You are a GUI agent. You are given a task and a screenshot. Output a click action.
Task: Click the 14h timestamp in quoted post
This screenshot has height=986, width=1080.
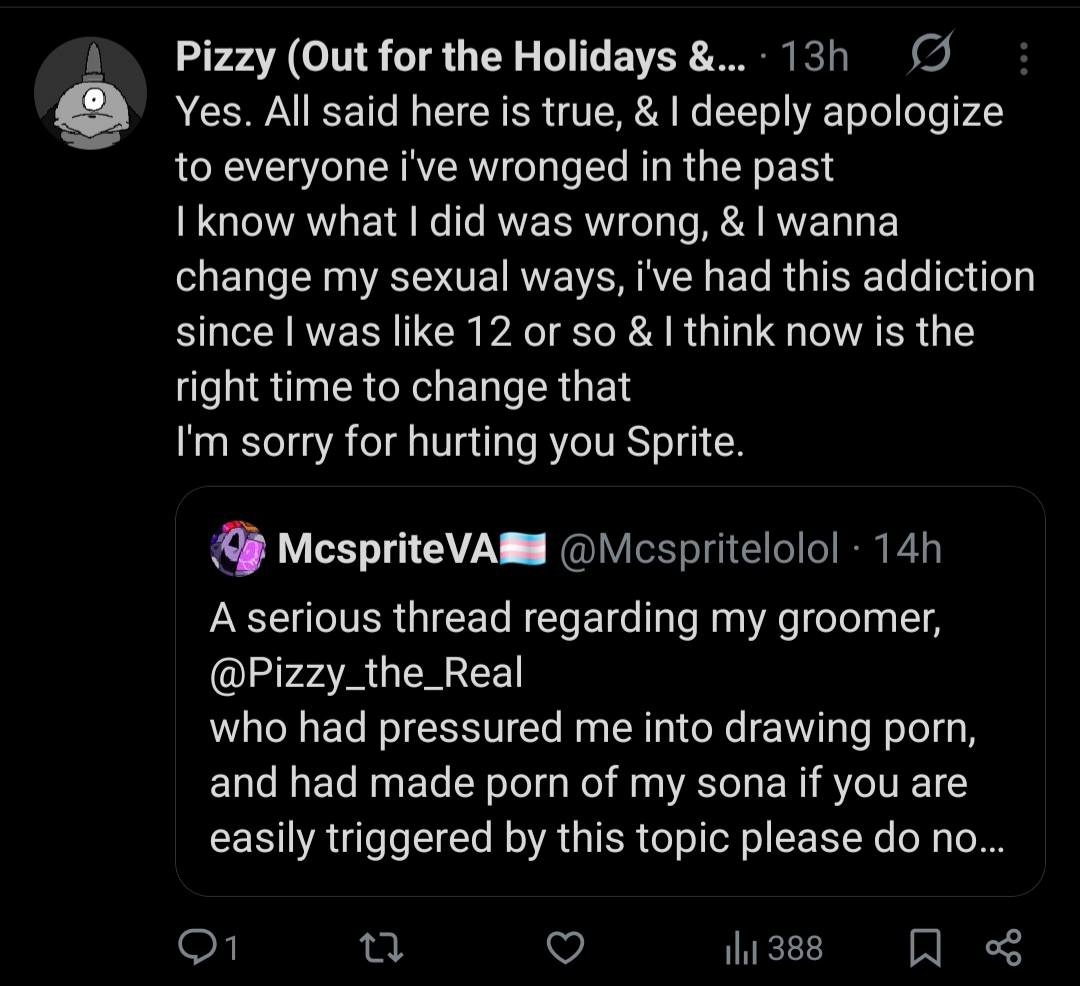(x=907, y=548)
